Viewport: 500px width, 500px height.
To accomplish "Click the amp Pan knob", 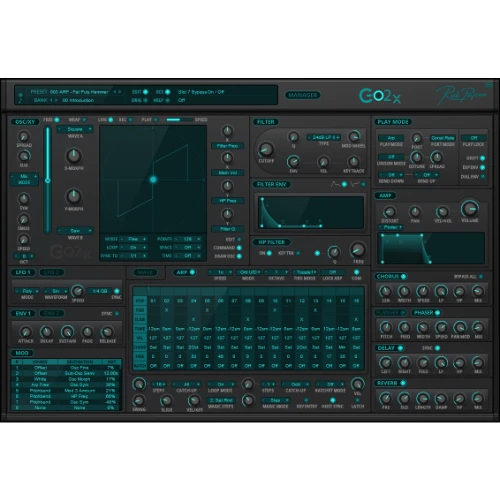I will click(415, 211).
